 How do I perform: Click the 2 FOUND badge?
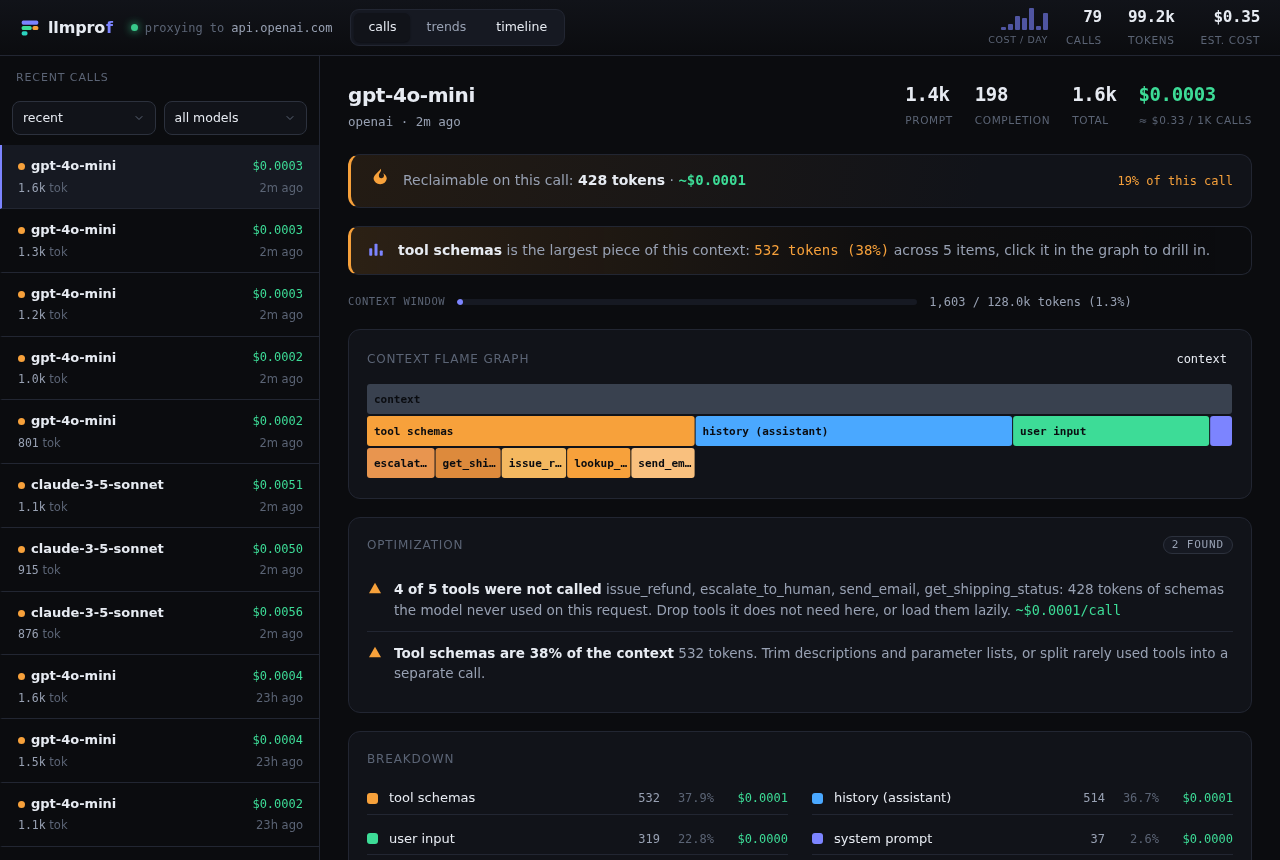(1197, 545)
